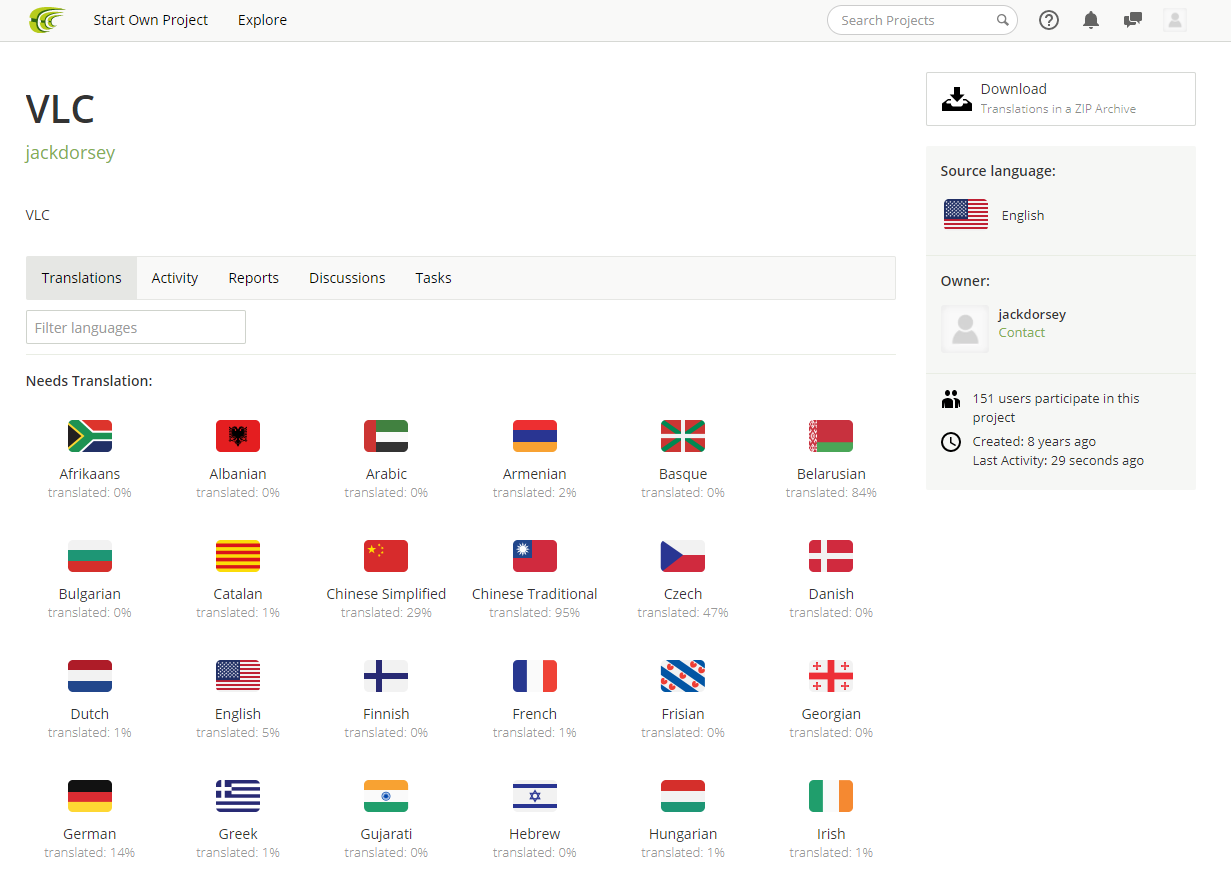Select the Hebrew flag icon

pos(535,796)
